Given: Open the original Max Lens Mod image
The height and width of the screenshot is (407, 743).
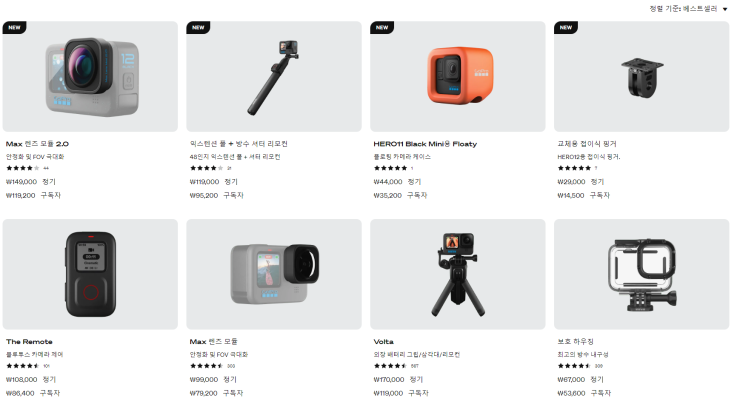Looking at the screenshot, I should click(x=274, y=274).
